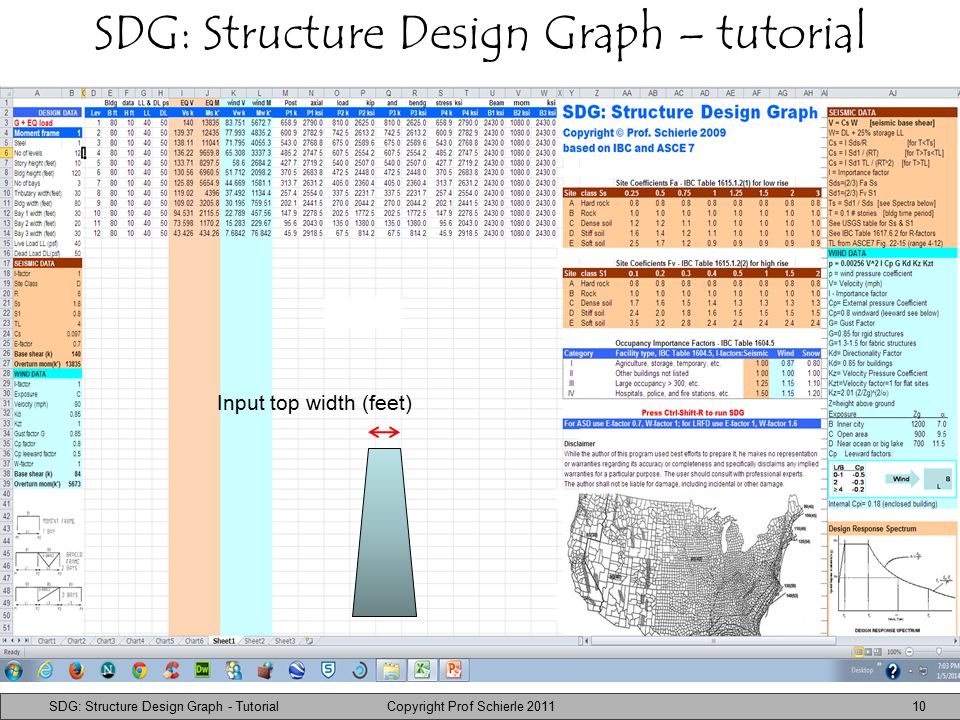960x720 pixels.
Task: Click horizontal scrollbar right arrow
Action: click(x=956, y=641)
